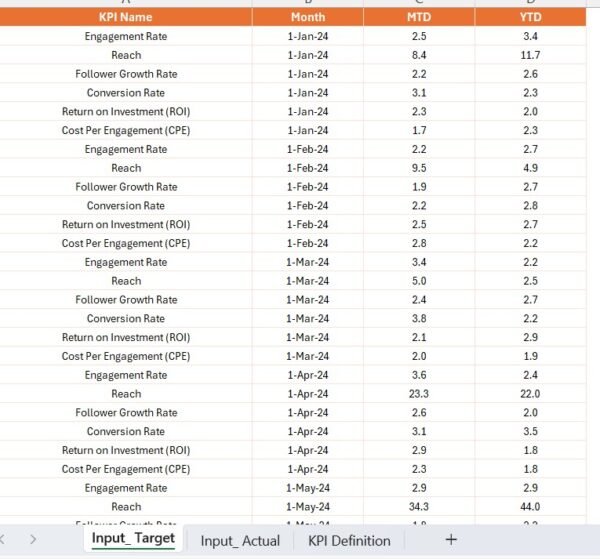Select MTD value 8.4 for Reach January
This screenshot has height=559, width=600.
pyautogui.click(x=419, y=55)
